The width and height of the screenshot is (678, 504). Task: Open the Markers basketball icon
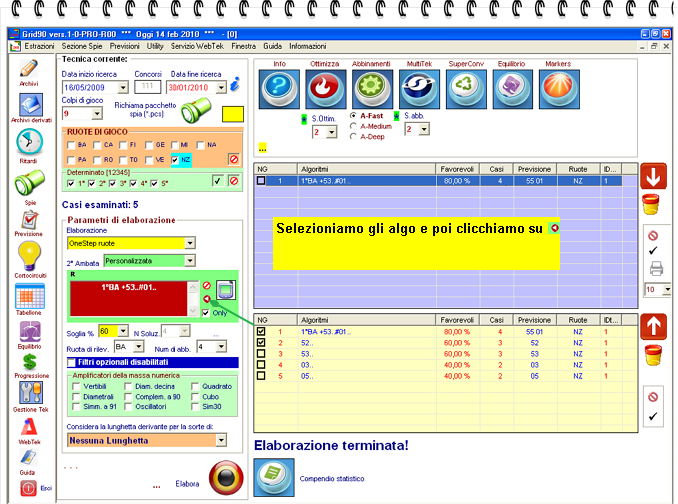[556, 89]
